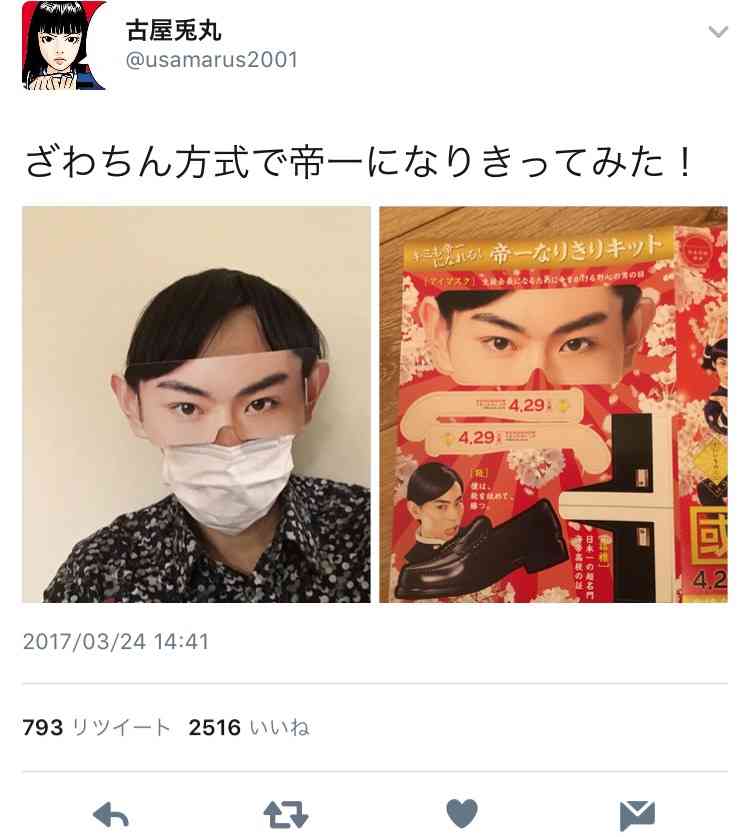This screenshot has width=750, height=837.
Task: Click the gold 帝一なりきりキット banner in photo
Action: coord(536,250)
